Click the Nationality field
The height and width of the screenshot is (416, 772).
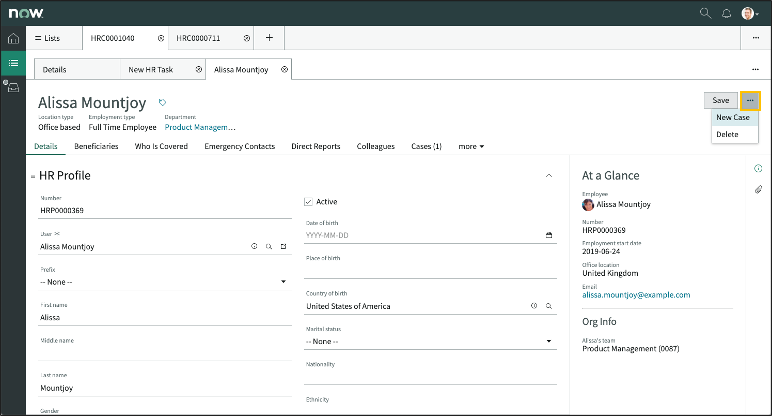pos(430,377)
